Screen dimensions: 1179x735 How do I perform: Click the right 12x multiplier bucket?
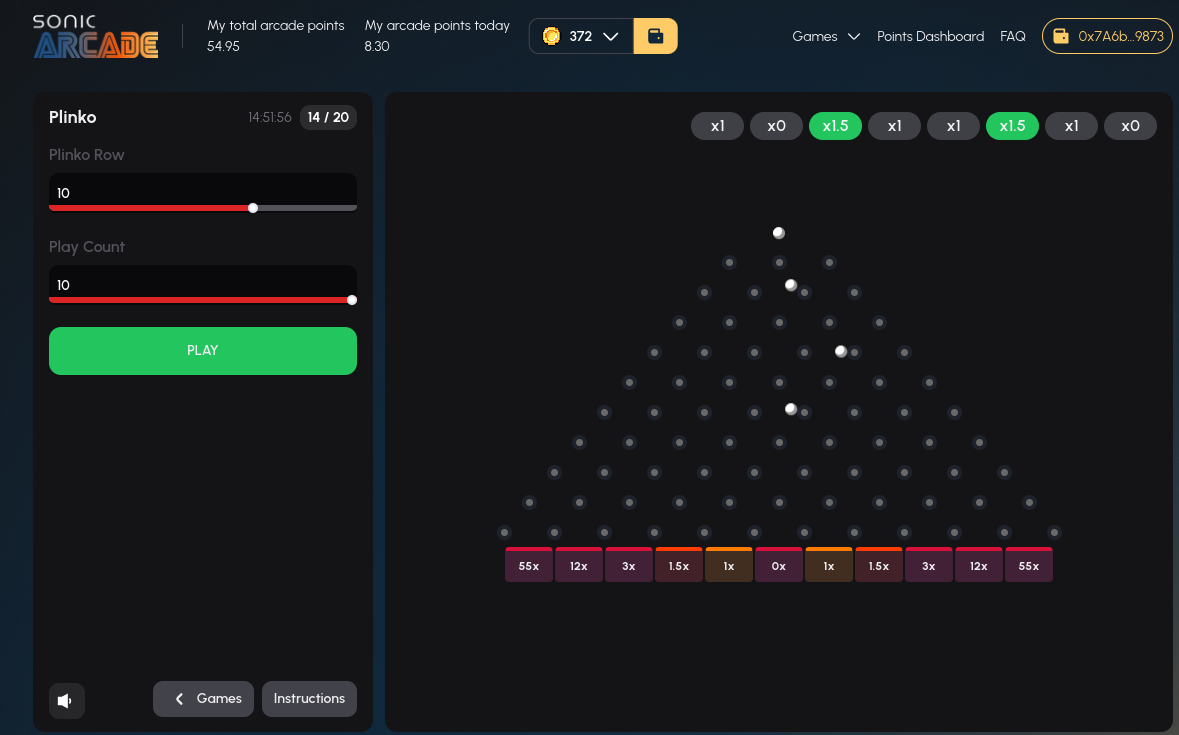pos(978,564)
